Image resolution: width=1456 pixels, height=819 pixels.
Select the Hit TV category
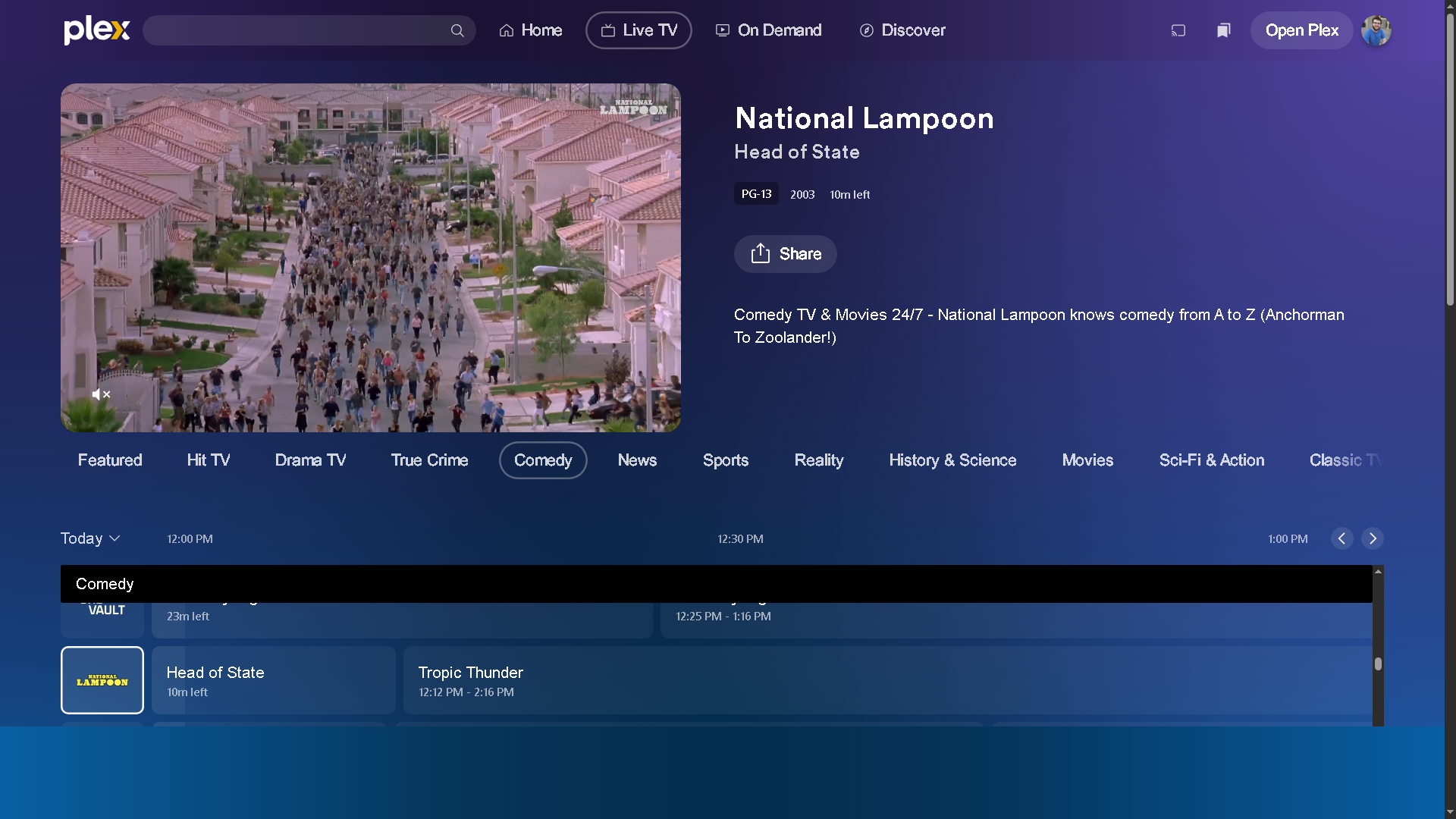click(209, 460)
